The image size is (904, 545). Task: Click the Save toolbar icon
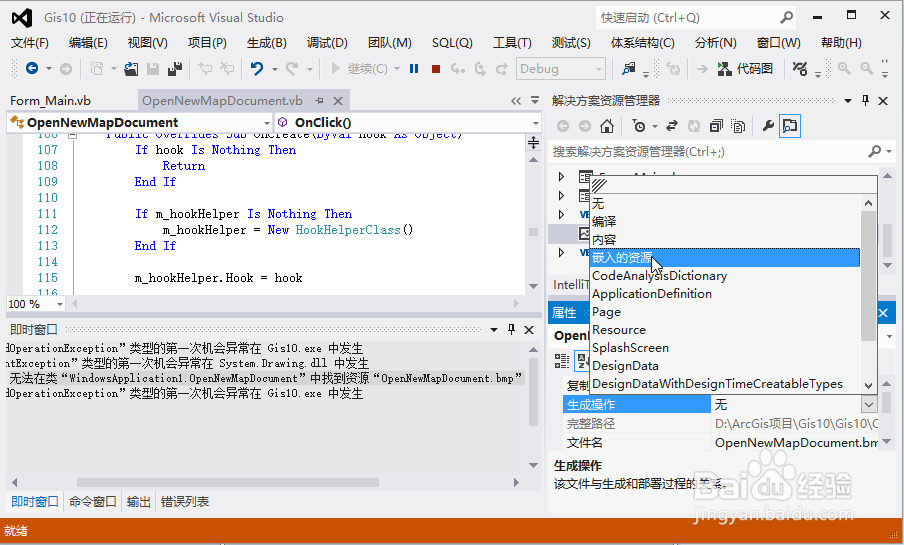click(x=153, y=69)
